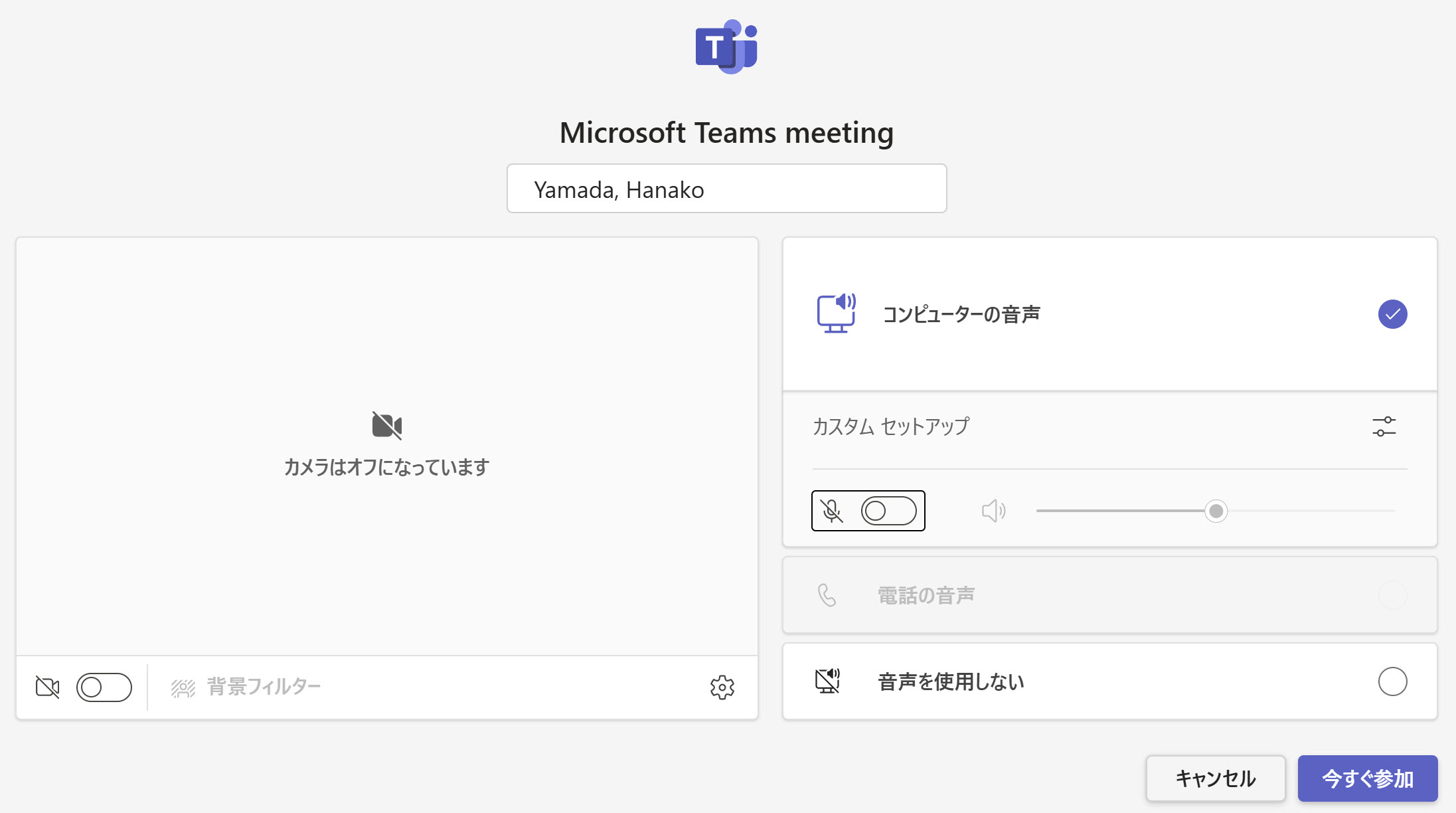Select 電話の音声 phone audio option
Image resolution: width=1456 pixels, height=813 pixels.
(1109, 595)
